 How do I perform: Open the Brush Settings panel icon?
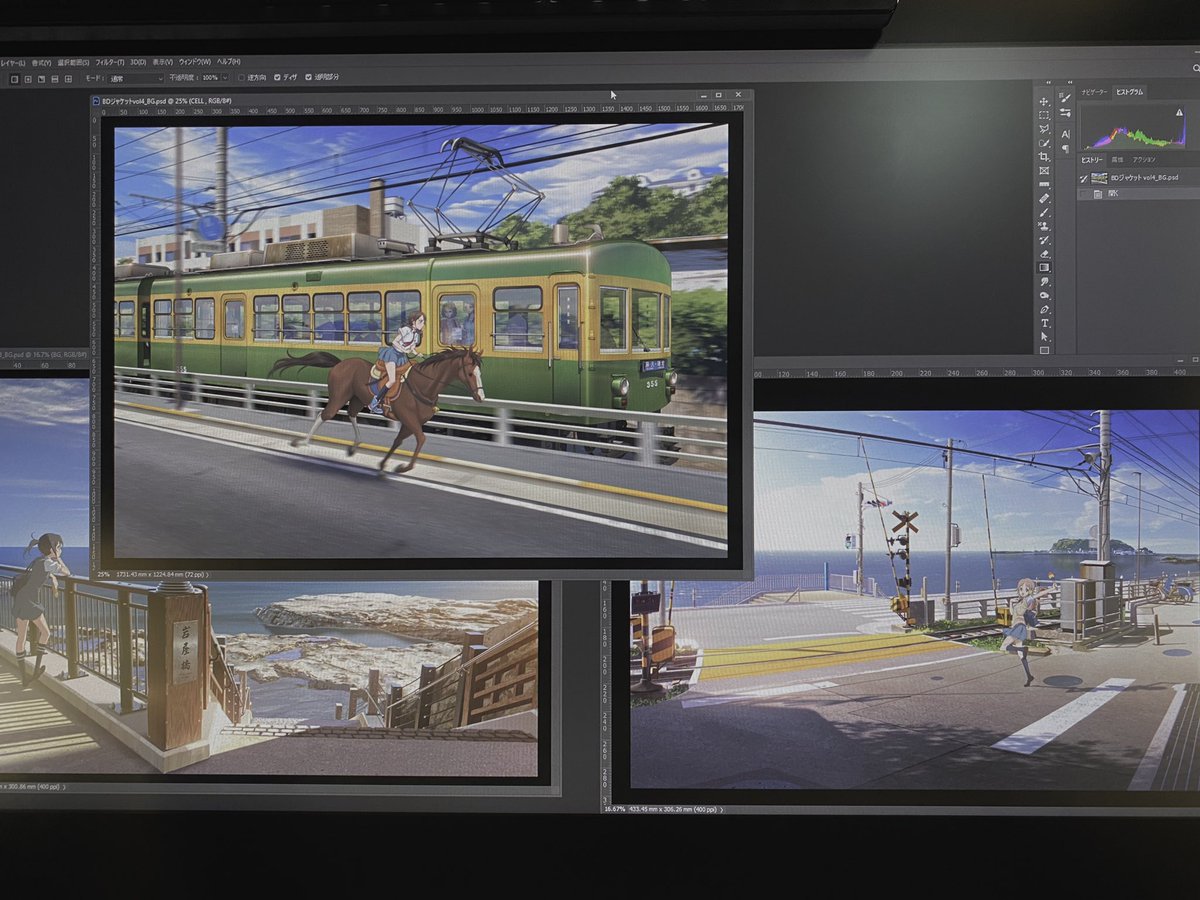[1066, 97]
